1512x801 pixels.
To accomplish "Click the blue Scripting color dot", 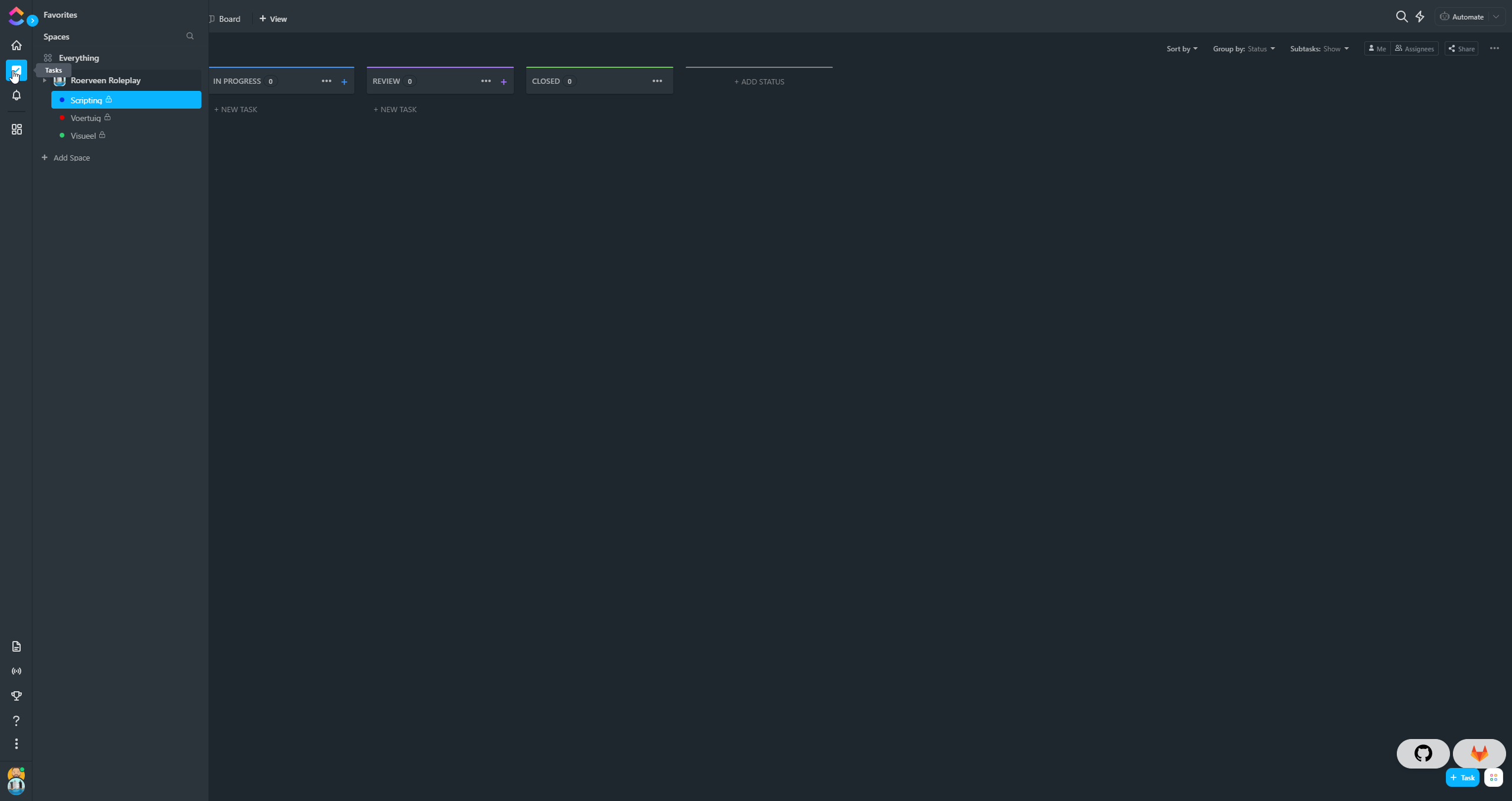I will [62, 100].
